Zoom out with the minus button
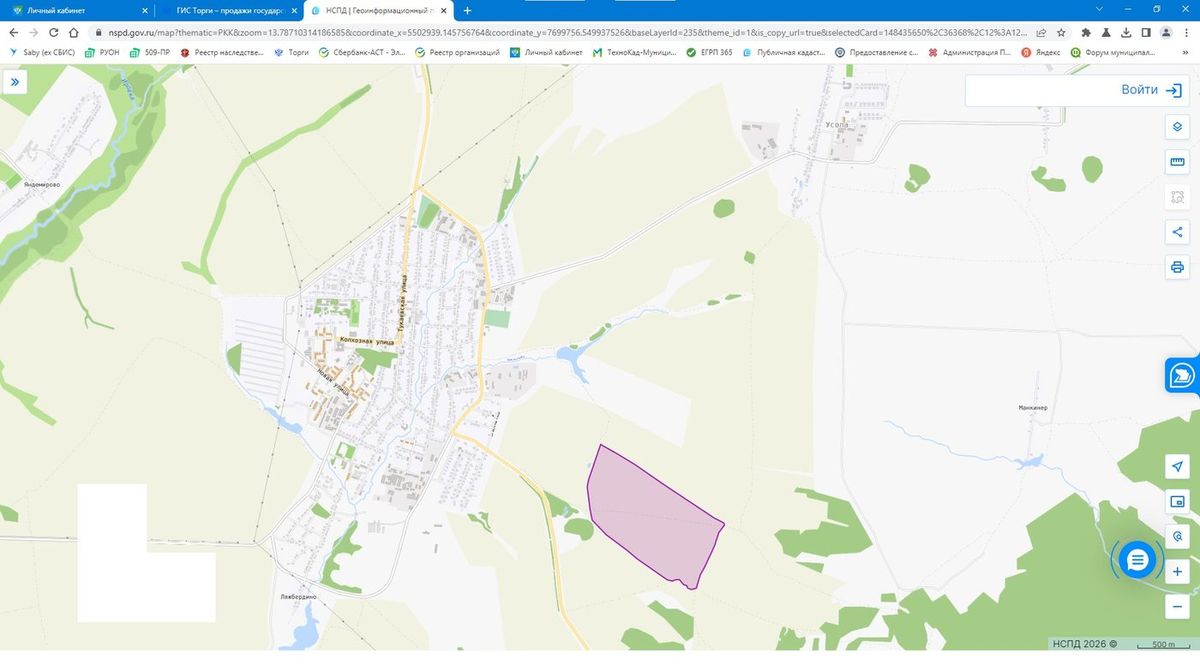The width and height of the screenshot is (1200, 666). click(x=1177, y=607)
